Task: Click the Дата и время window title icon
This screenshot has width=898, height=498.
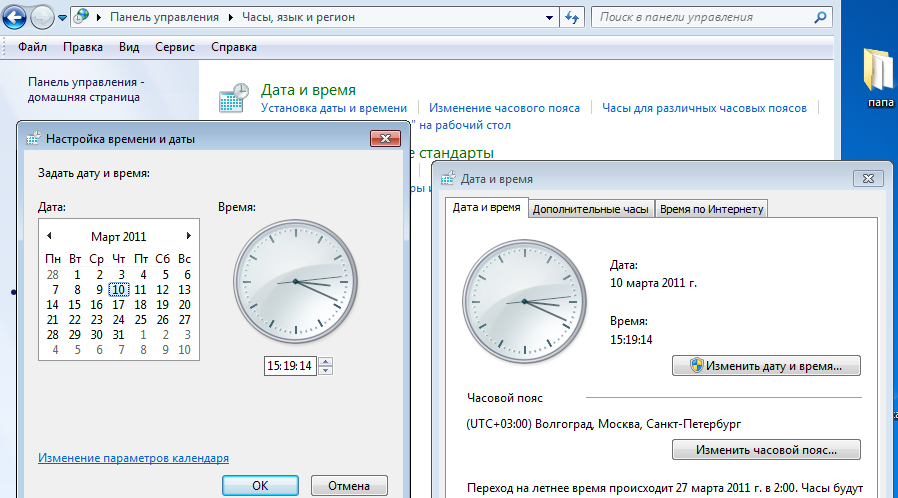Action: pos(448,179)
